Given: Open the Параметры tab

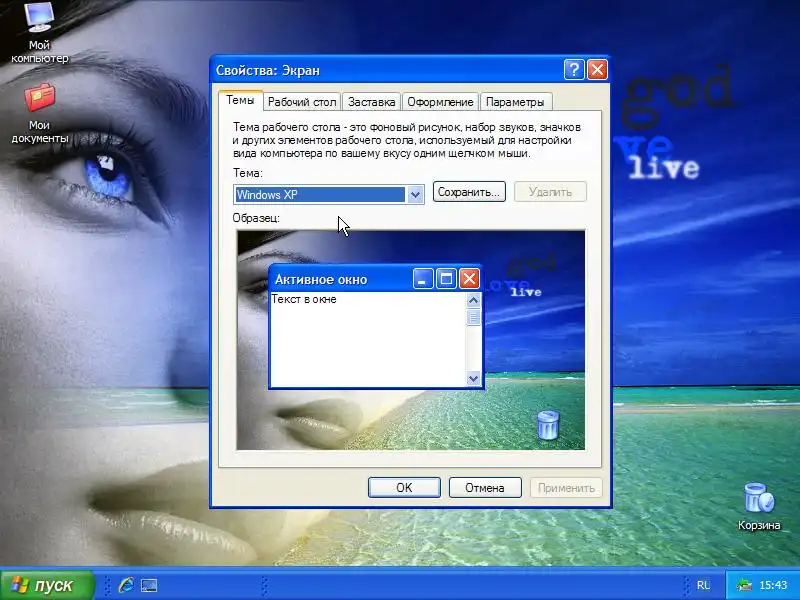Looking at the screenshot, I should [515, 102].
